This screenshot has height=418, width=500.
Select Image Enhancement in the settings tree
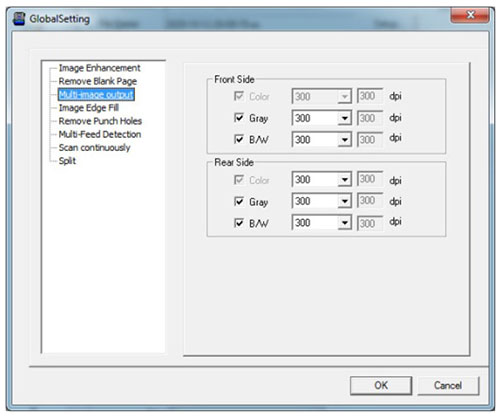tap(99, 68)
